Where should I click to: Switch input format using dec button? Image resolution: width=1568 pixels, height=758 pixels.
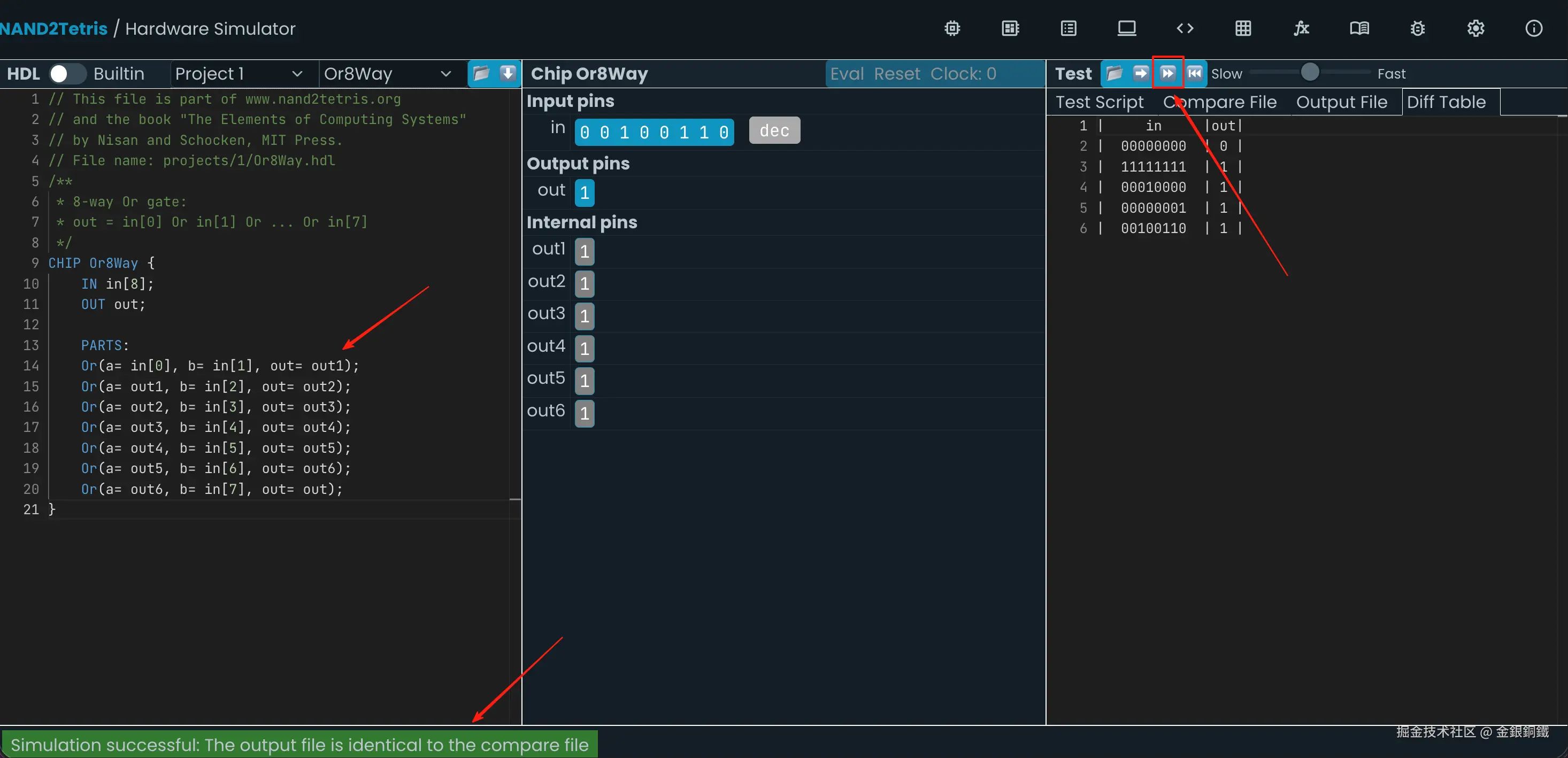[x=774, y=131]
